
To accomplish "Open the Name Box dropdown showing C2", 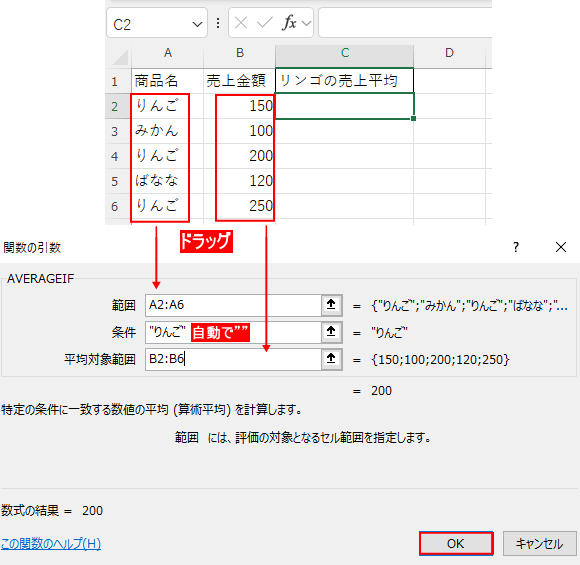I will 198,24.
